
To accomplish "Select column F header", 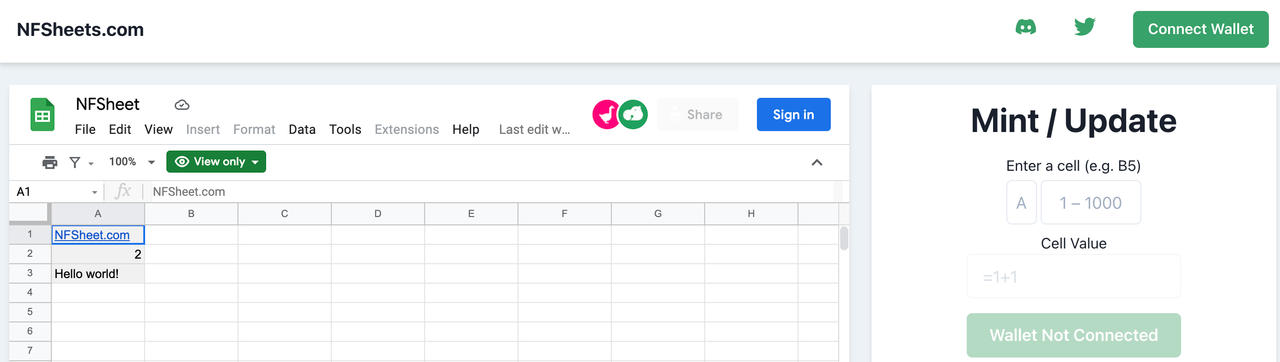I will pyautogui.click(x=565, y=214).
